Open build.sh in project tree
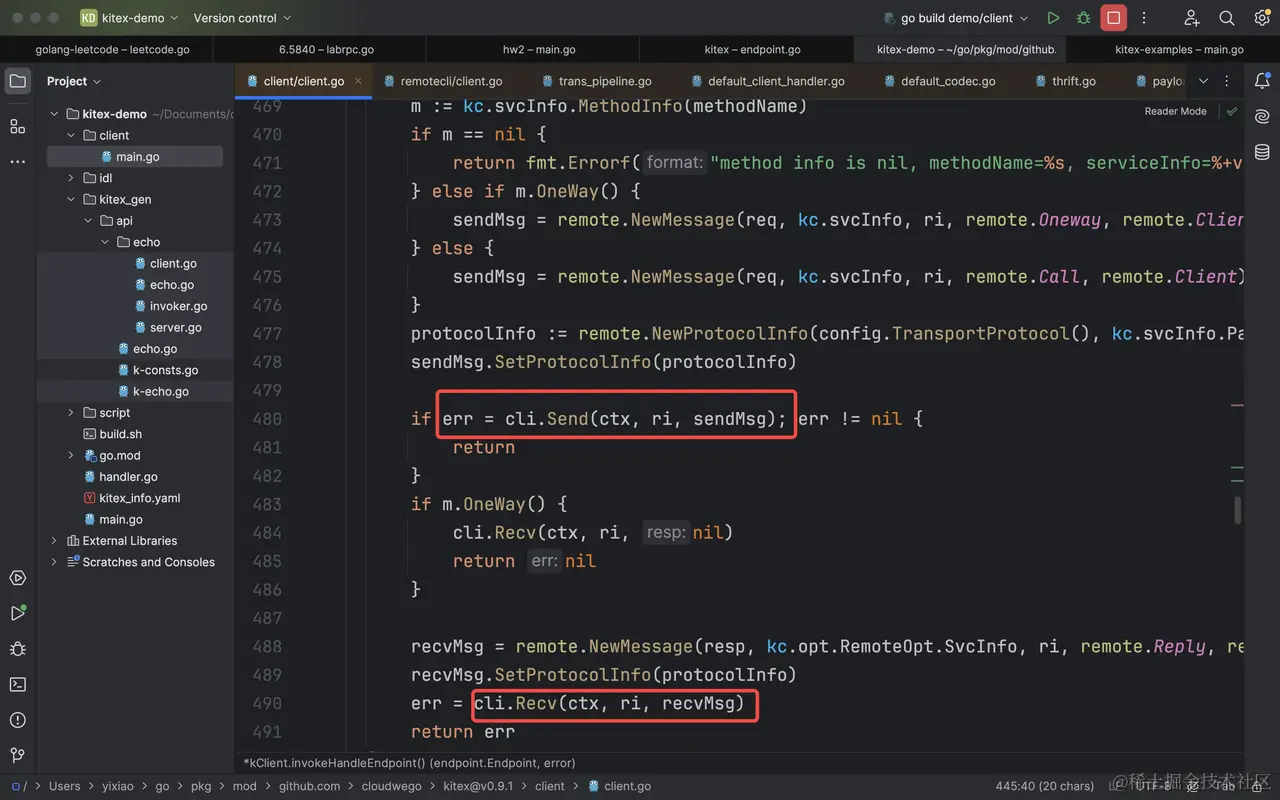This screenshot has height=800, width=1280. click(x=120, y=434)
